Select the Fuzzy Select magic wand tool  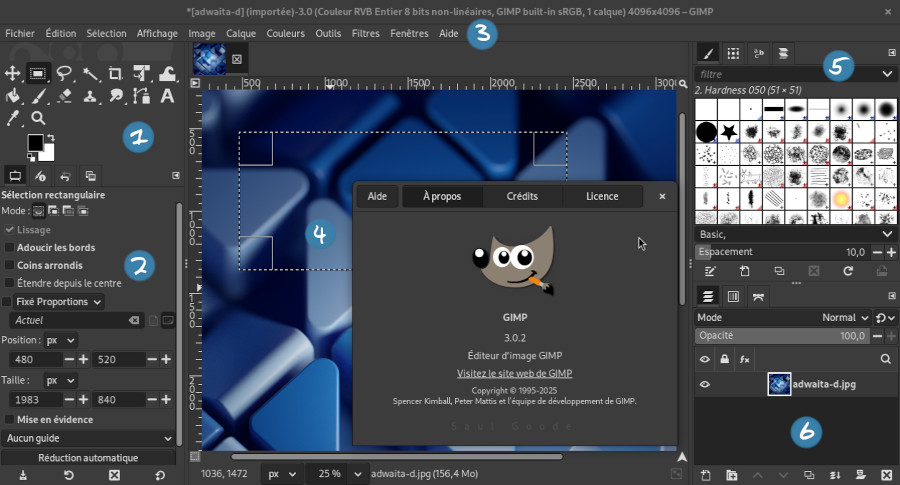(90, 73)
